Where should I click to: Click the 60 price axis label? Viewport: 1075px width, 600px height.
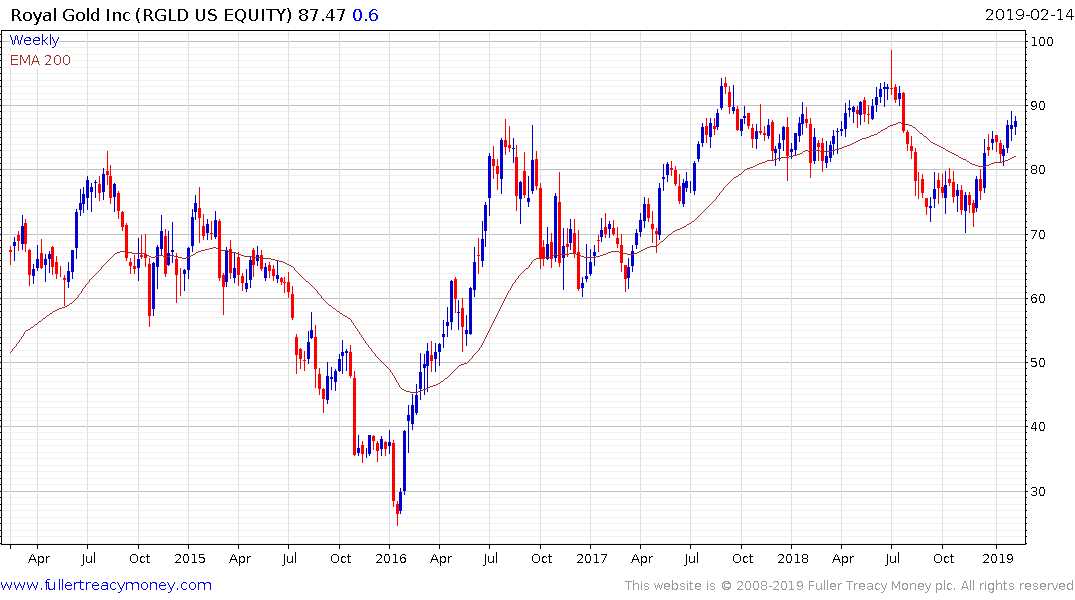(x=1038, y=298)
